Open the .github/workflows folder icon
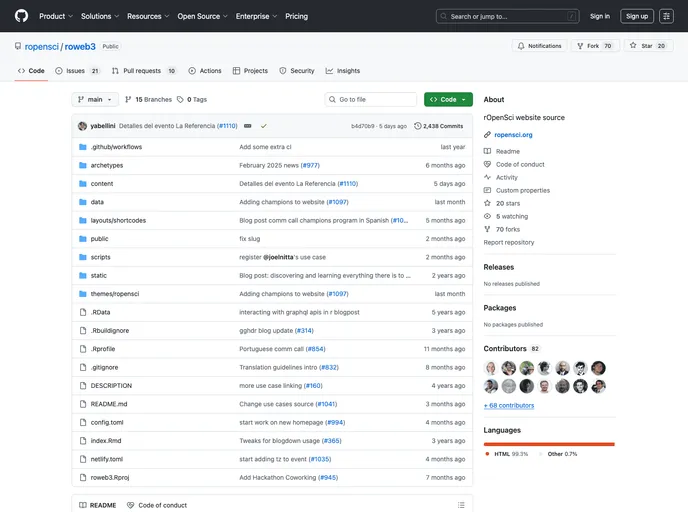 (82, 147)
